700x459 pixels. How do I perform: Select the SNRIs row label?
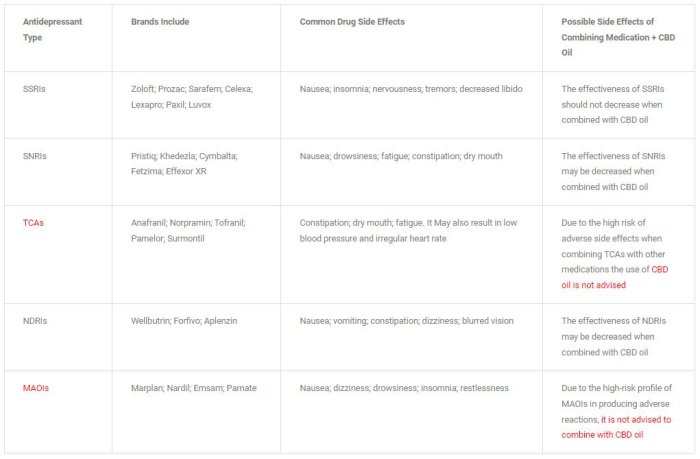tap(34, 156)
